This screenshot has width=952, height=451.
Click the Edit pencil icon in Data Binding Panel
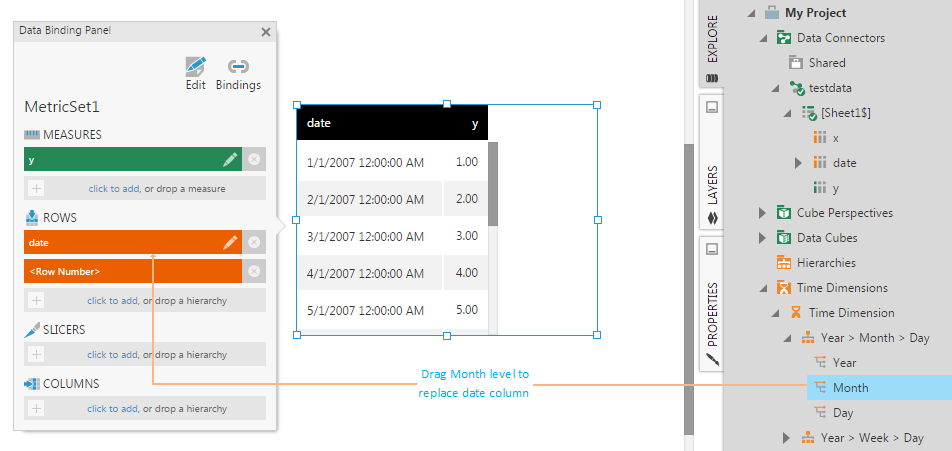tap(196, 67)
